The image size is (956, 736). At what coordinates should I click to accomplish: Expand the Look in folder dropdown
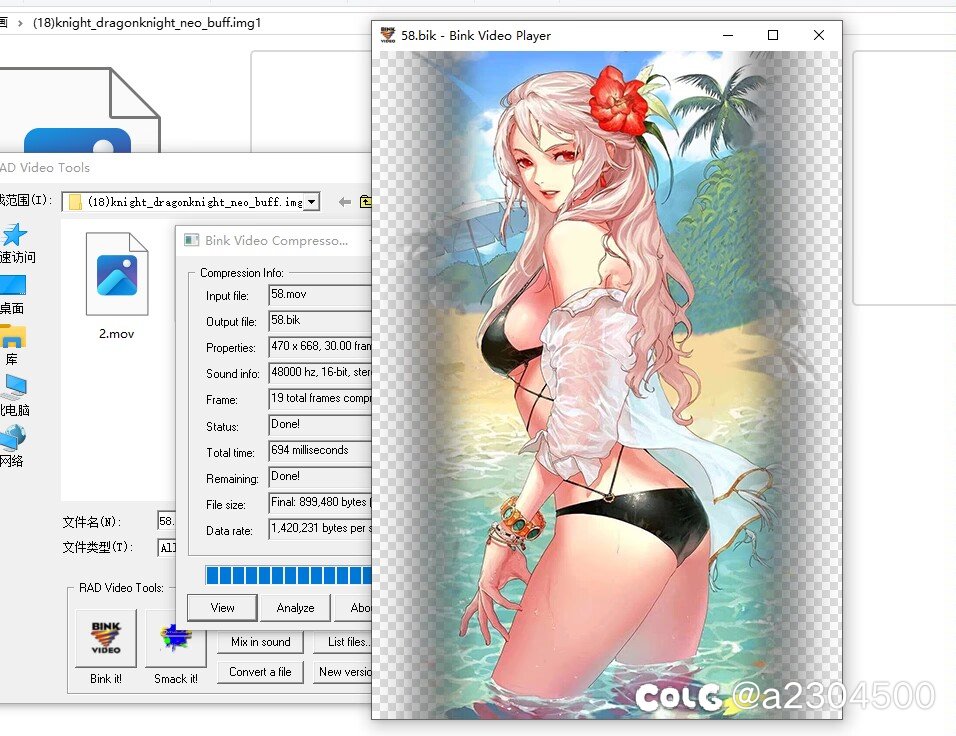312,202
